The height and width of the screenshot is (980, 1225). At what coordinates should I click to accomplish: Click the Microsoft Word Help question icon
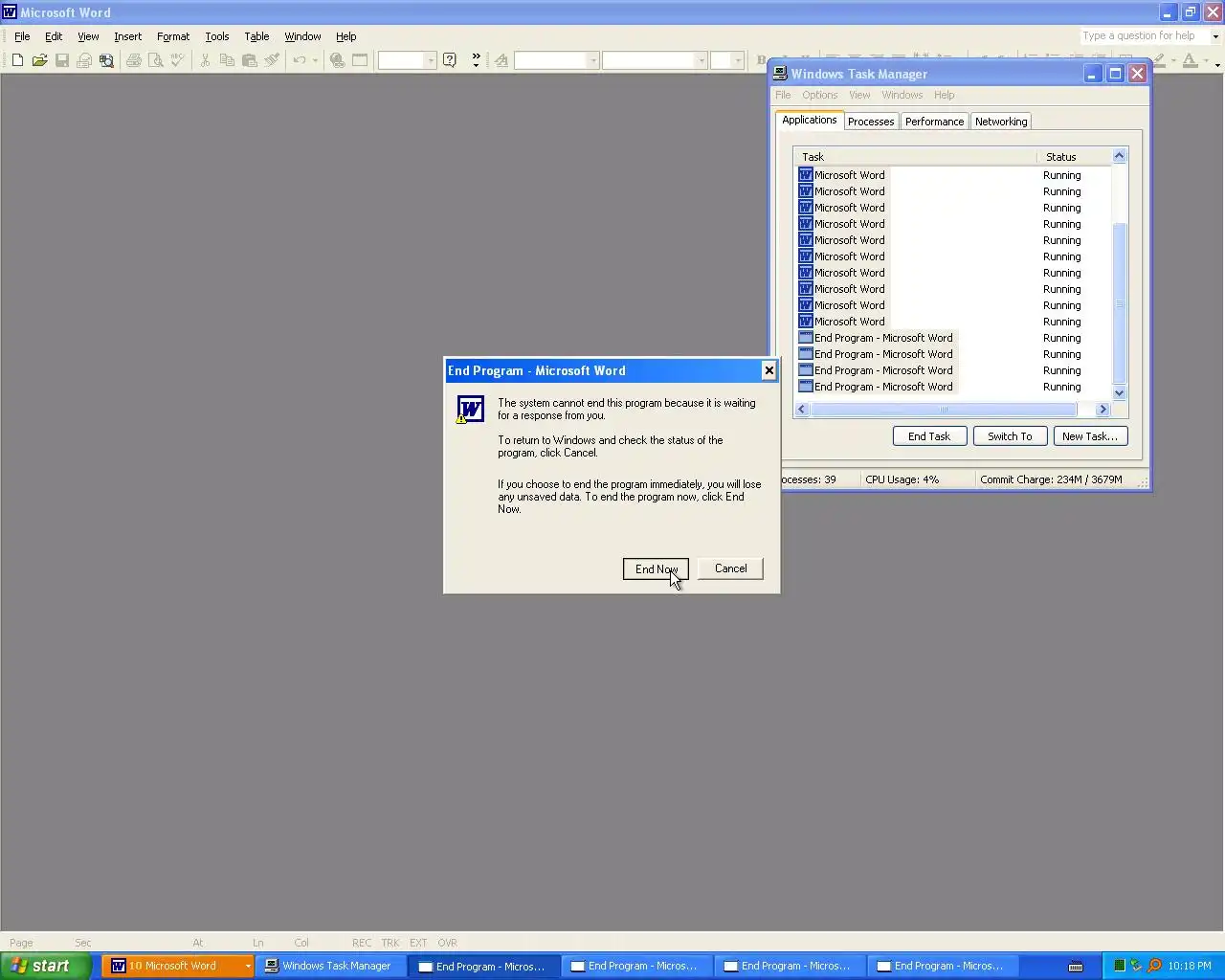coord(450,60)
